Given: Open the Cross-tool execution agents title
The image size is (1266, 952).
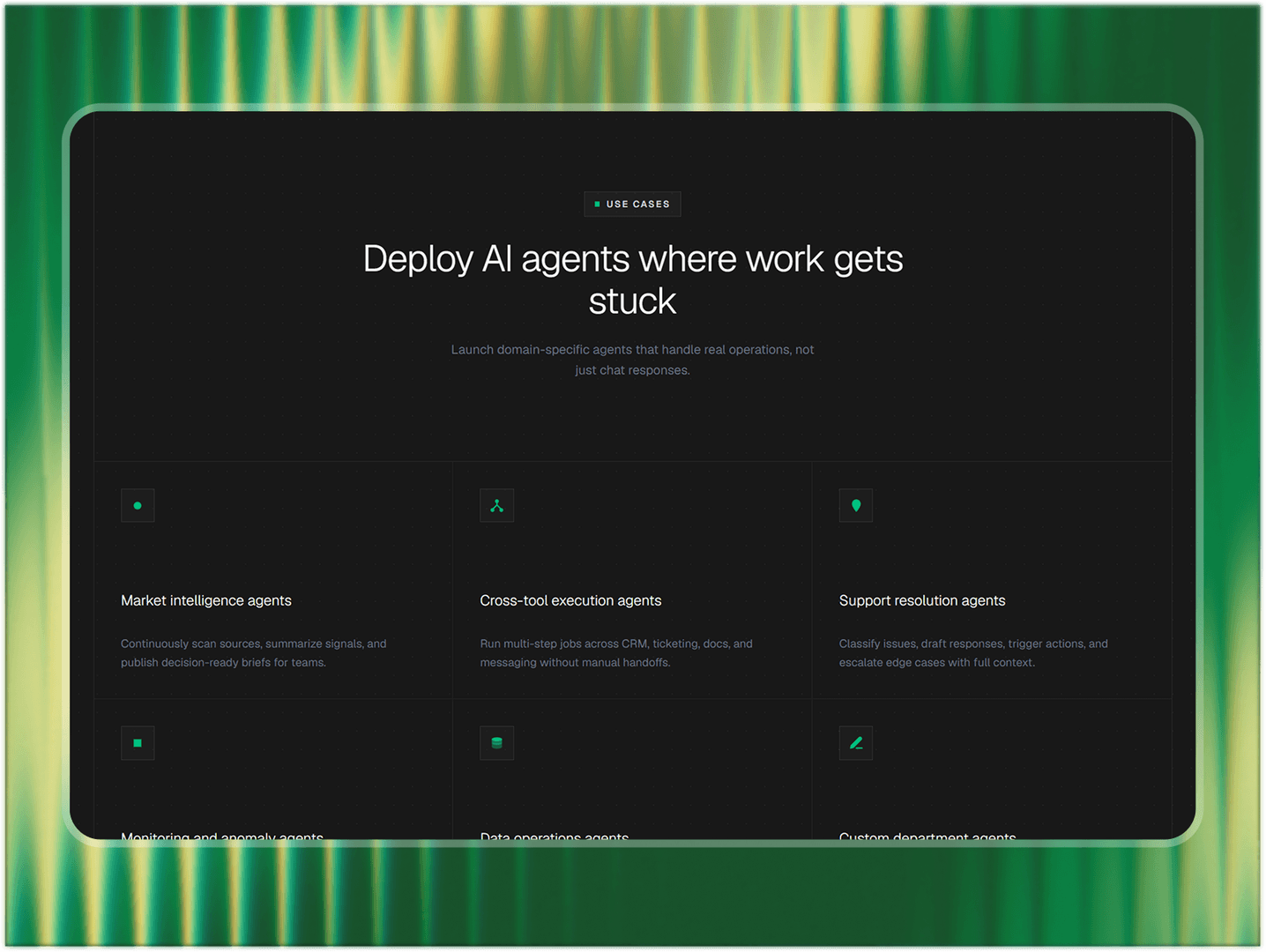Looking at the screenshot, I should (x=570, y=600).
